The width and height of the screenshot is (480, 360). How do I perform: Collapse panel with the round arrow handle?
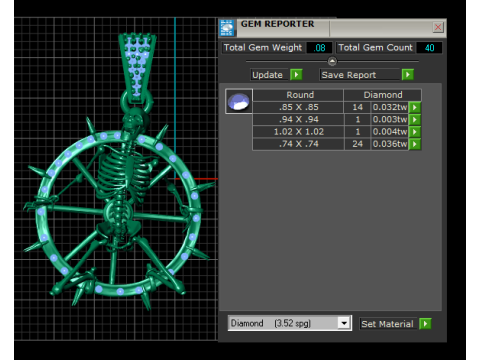click(332, 61)
